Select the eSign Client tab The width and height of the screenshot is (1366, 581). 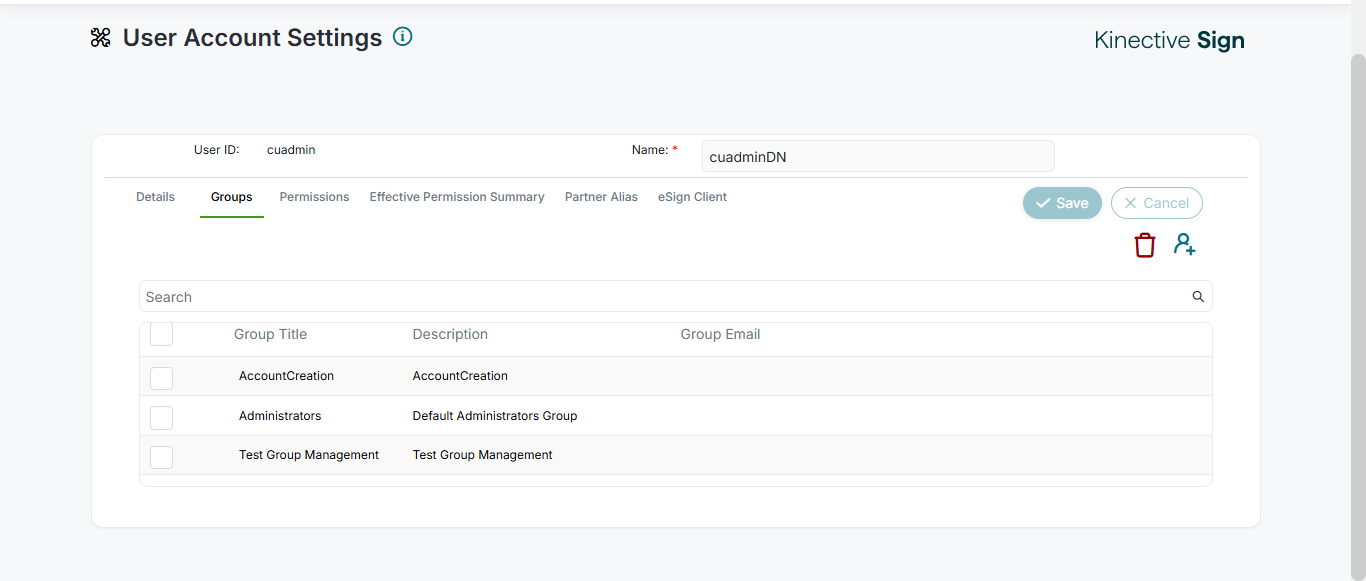(x=692, y=197)
